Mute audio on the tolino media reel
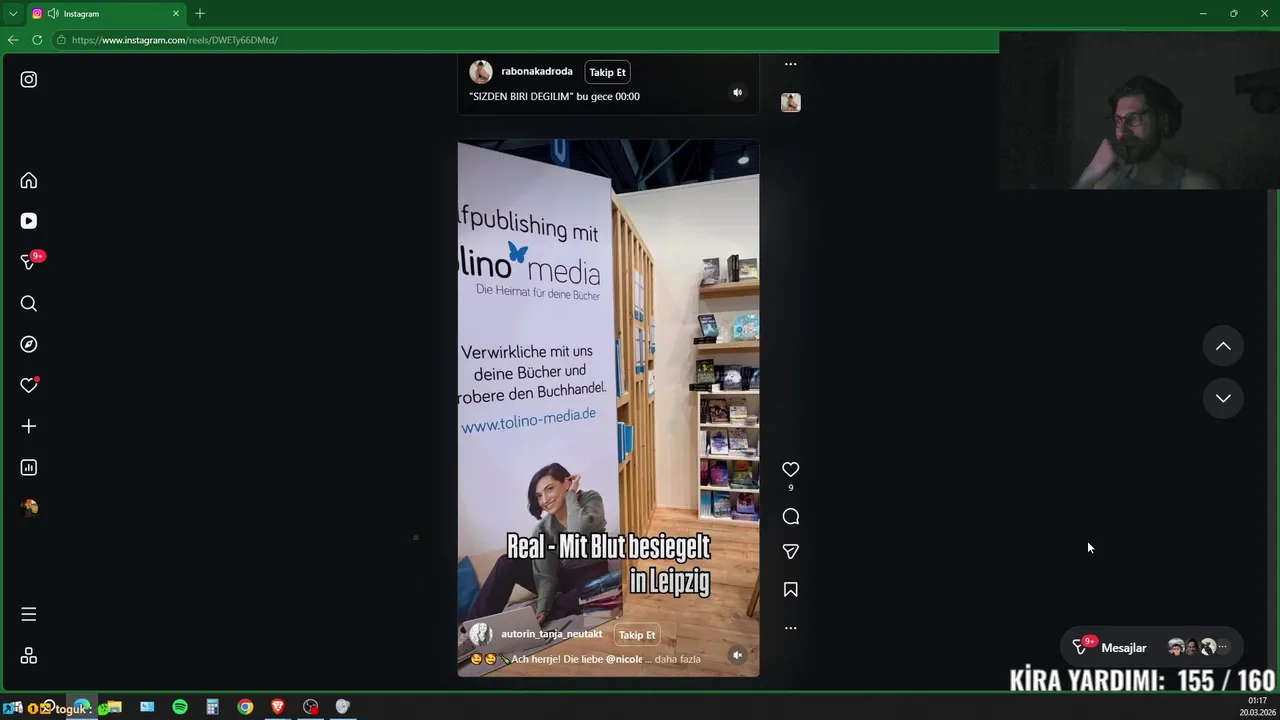This screenshot has width=1280, height=720. coord(737,656)
